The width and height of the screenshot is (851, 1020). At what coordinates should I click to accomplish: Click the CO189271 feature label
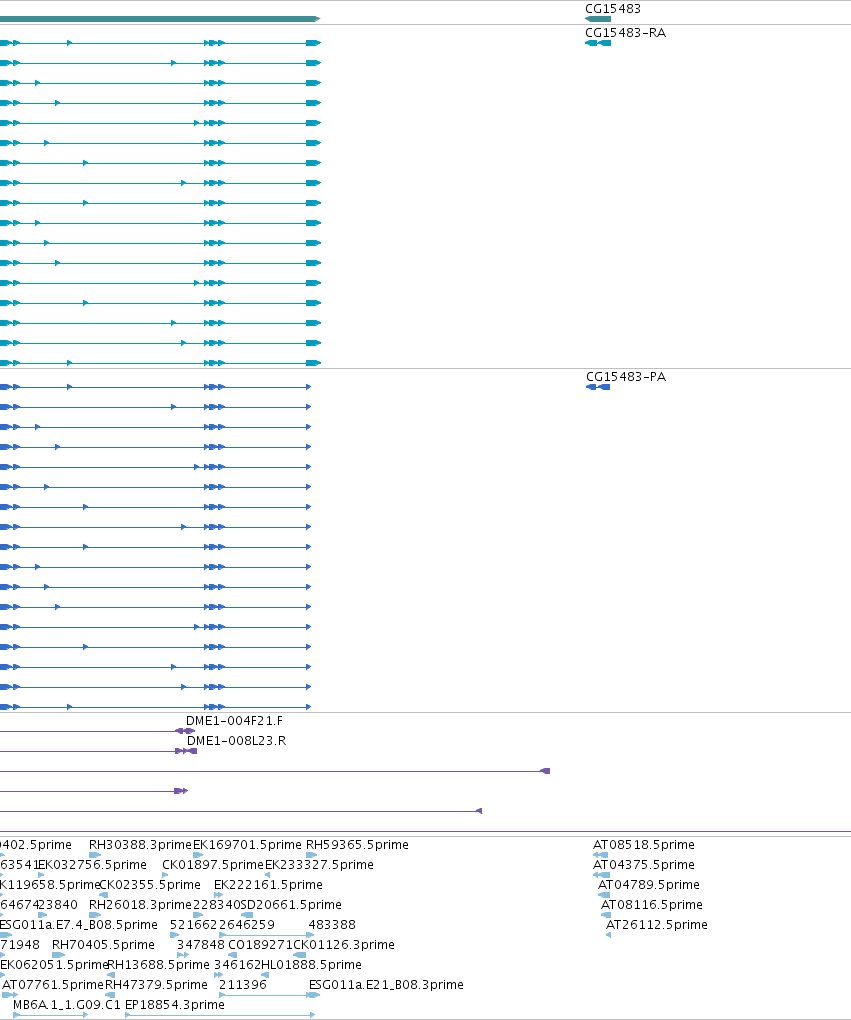coord(260,945)
